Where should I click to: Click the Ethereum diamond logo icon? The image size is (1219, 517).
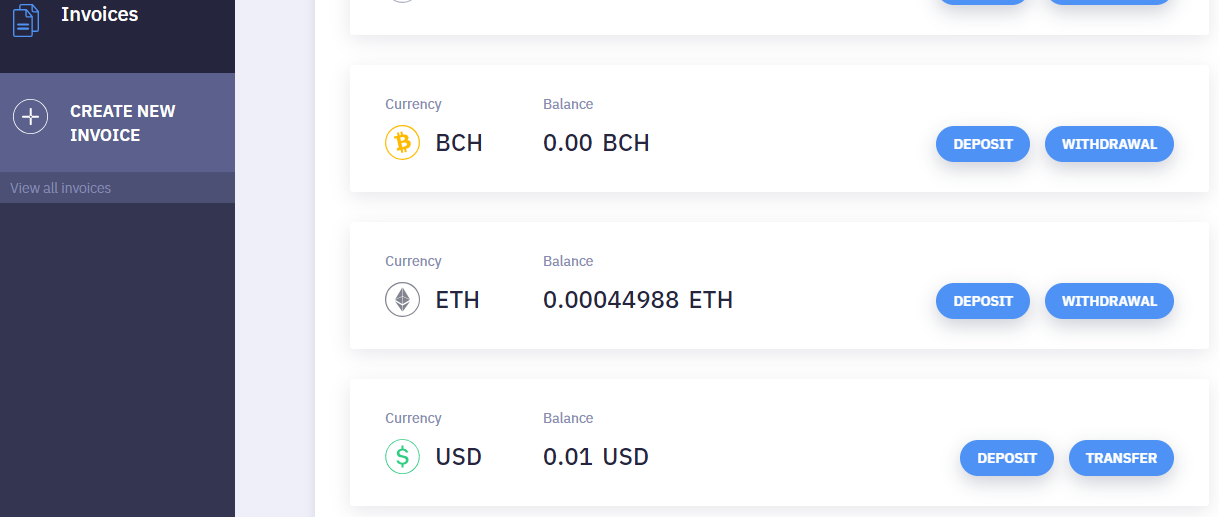[x=402, y=300]
